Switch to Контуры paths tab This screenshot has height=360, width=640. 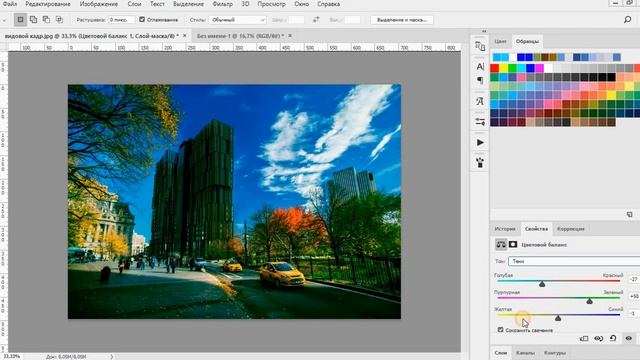pyautogui.click(x=555, y=353)
